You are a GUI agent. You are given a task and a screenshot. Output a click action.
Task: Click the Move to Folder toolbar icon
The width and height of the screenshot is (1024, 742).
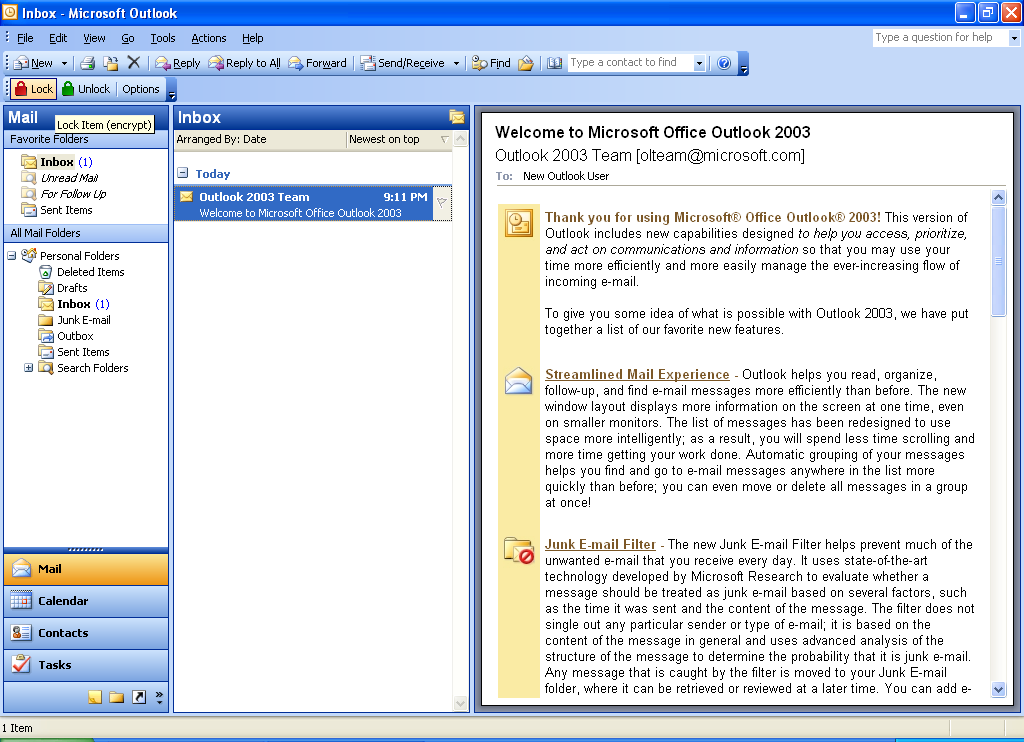pyautogui.click(x=111, y=63)
